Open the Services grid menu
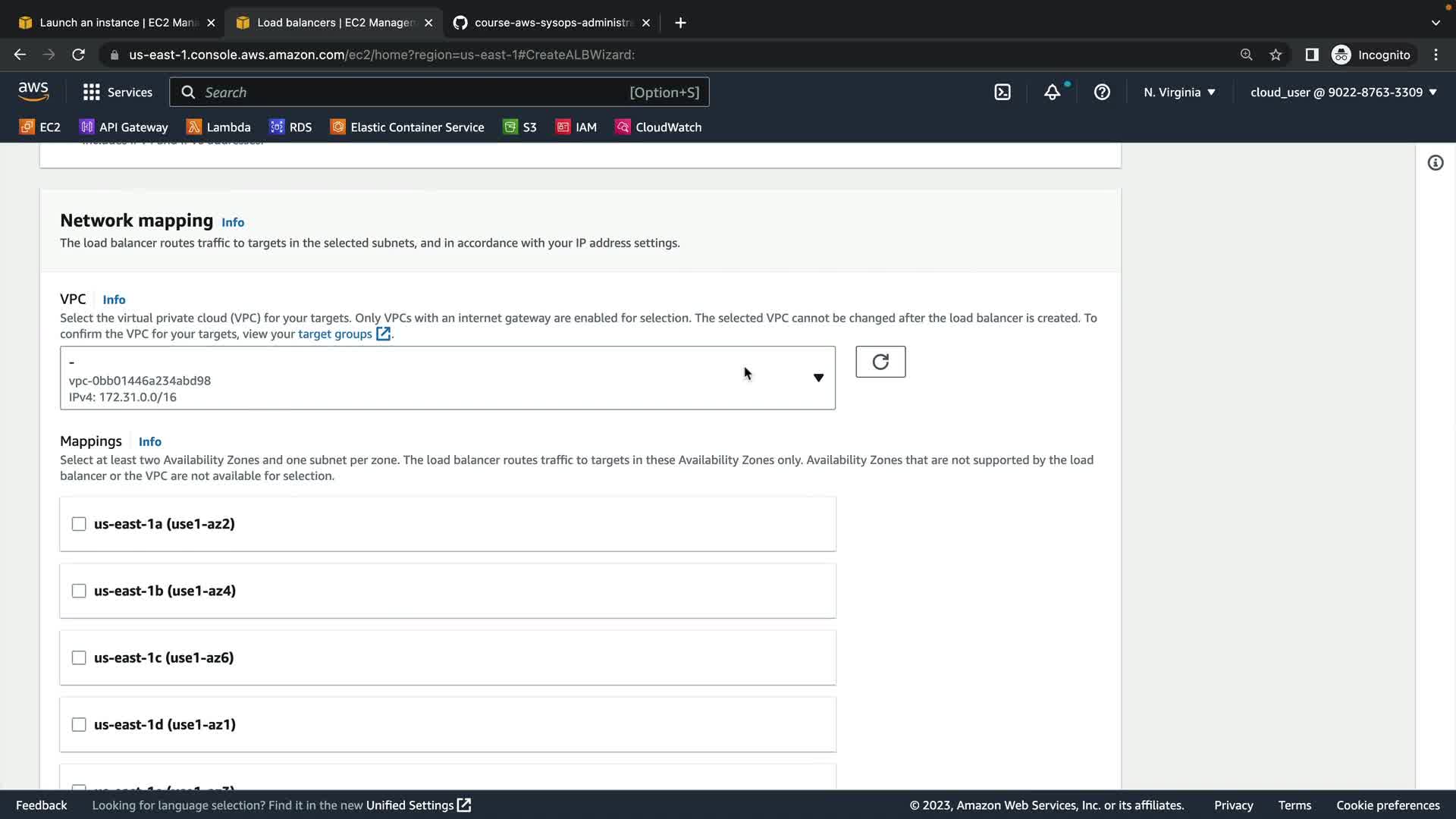The width and height of the screenshot is (1456, 819). (118, 93)
